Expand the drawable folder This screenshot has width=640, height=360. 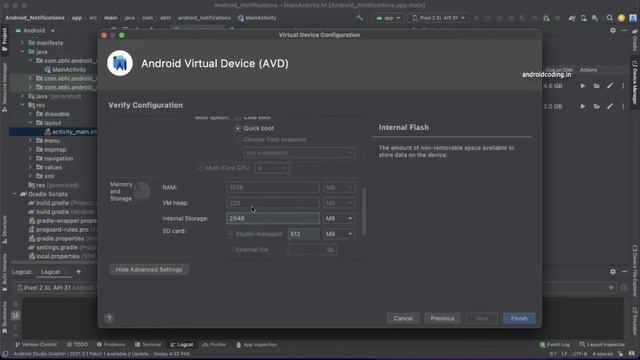point(30,114)
